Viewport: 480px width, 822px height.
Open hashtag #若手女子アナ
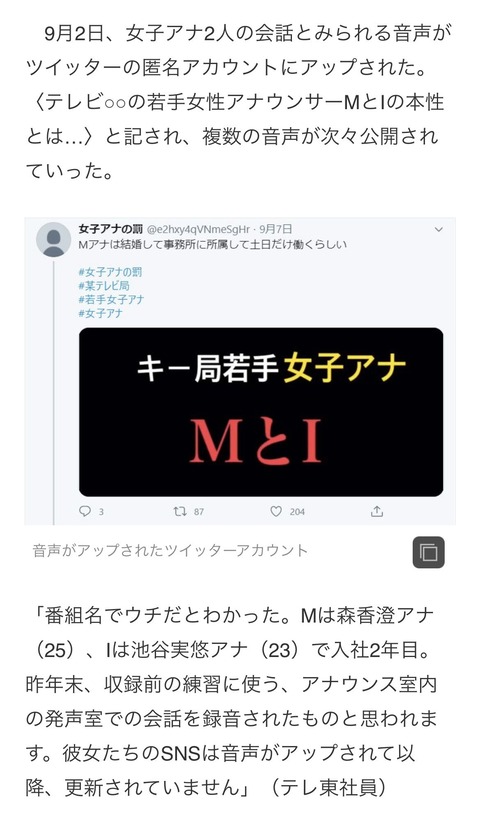point(111,299)
